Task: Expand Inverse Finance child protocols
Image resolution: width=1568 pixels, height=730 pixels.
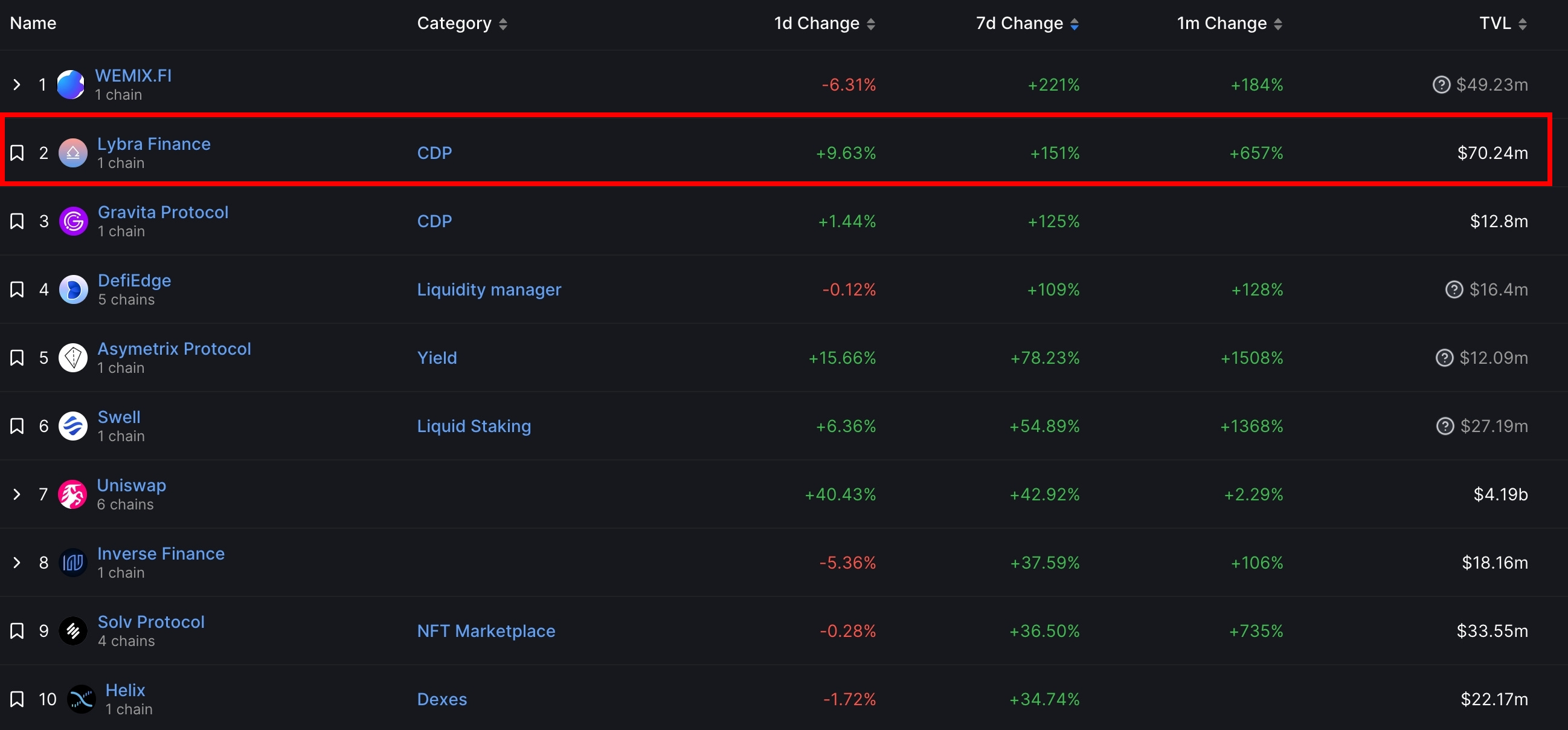Action: (x=17, y=563)
